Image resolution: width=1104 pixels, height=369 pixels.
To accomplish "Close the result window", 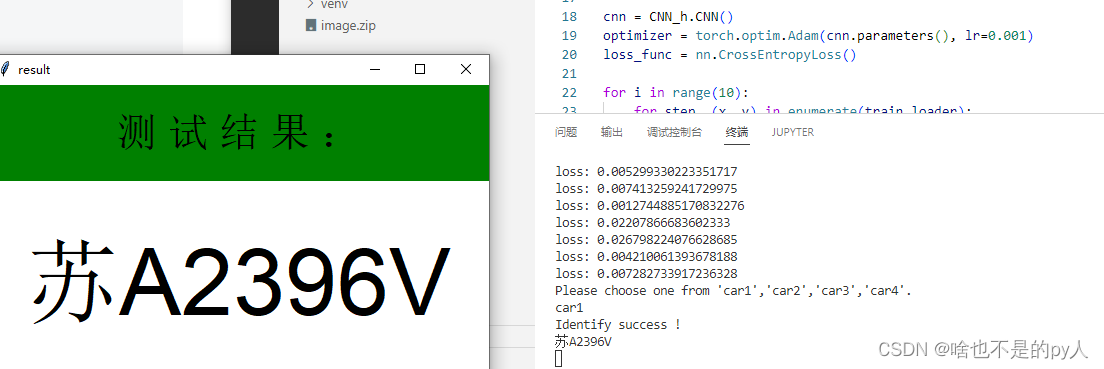I will click(x=465, y=69).
